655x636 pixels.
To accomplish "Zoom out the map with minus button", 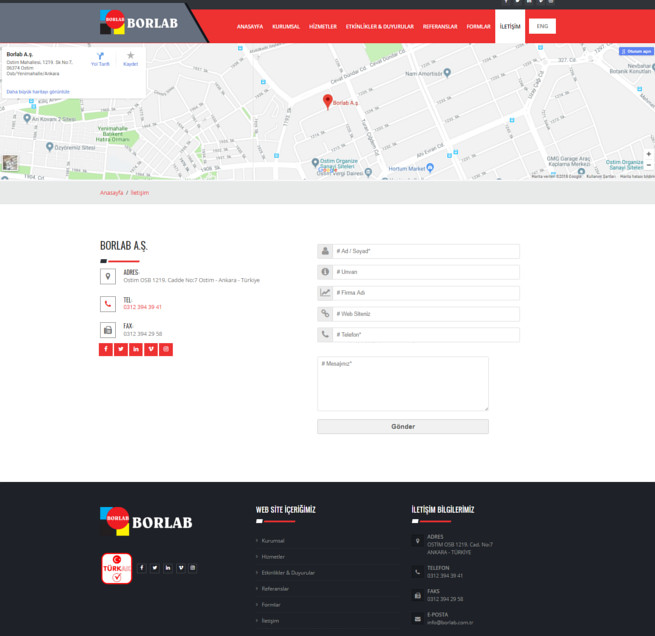I will pos(648,165).
